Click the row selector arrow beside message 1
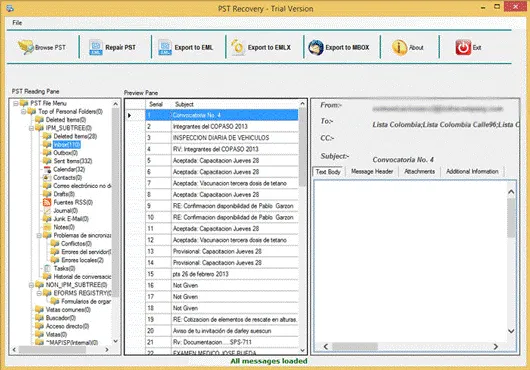This screenshot has height=370, width=530. pos(129,116)
